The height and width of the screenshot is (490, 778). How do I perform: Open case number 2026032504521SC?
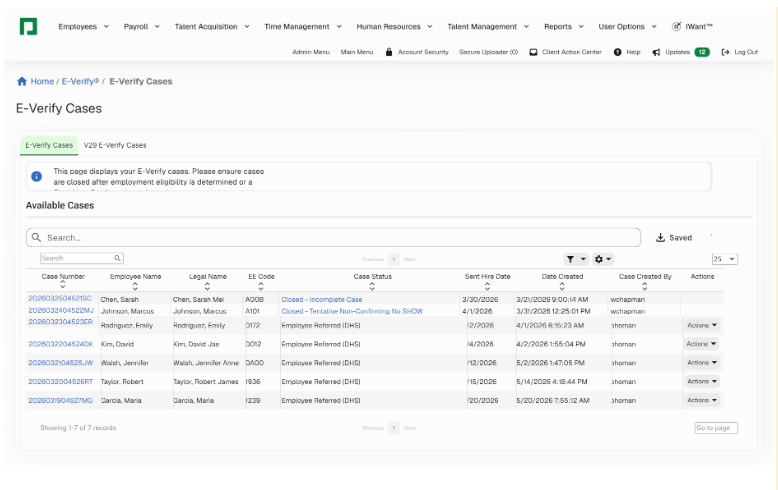pos(60,298)
